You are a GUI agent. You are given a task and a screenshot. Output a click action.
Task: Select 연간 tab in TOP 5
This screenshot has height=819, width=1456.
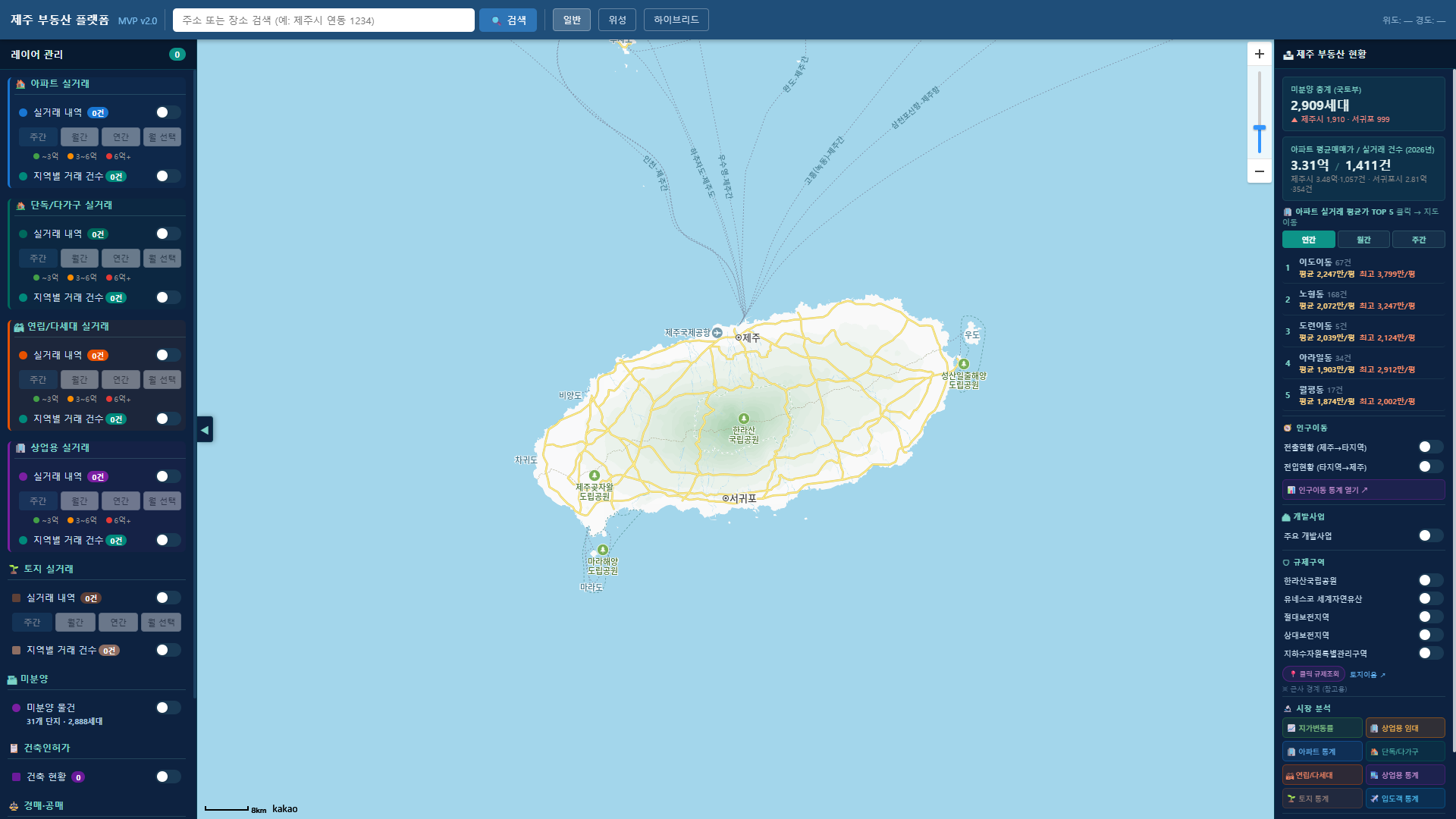[x=1309, y=240]
